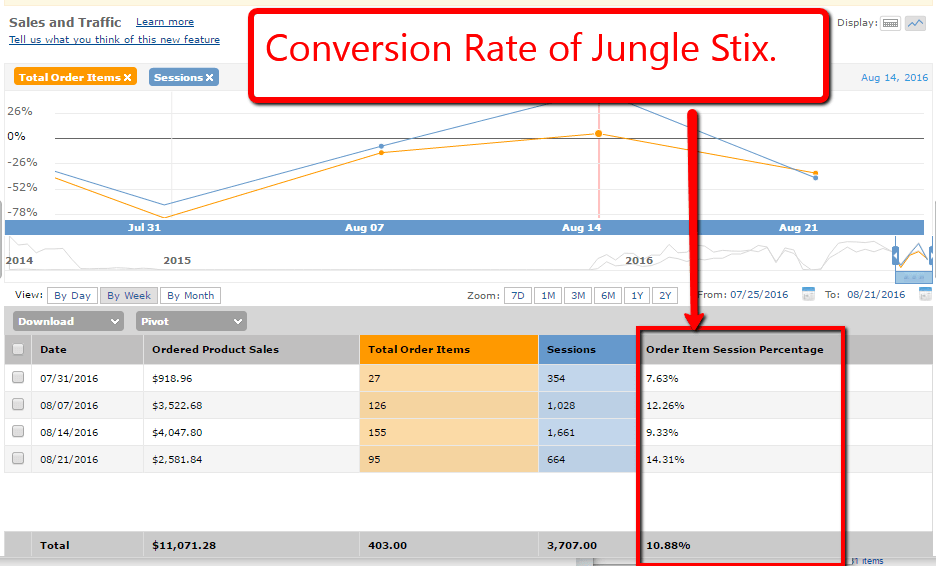
Task: Select the 08/14/2016 row checkbox
Action: point(18,431)
